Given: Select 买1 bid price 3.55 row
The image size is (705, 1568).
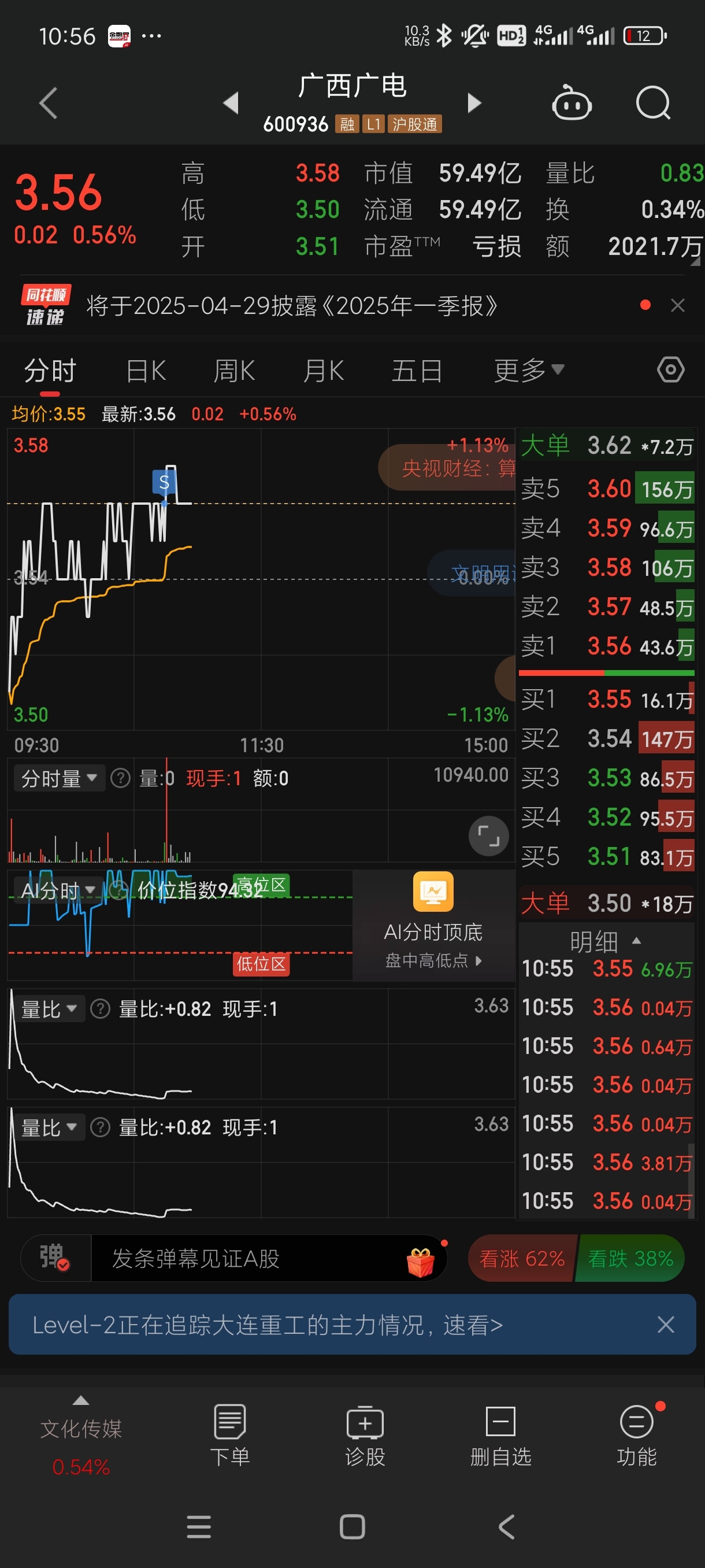Looking at the screenshot, I should tap(607, 700).
